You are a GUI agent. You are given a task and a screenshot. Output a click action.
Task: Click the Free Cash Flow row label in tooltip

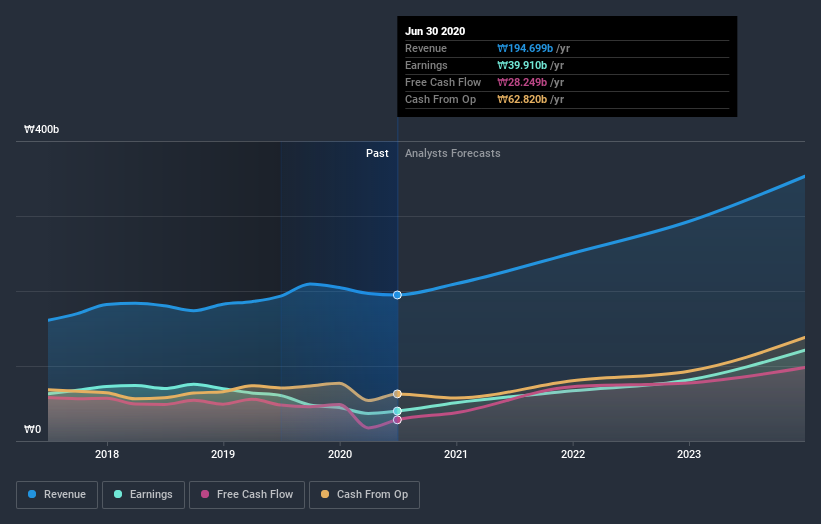point(443,82)
